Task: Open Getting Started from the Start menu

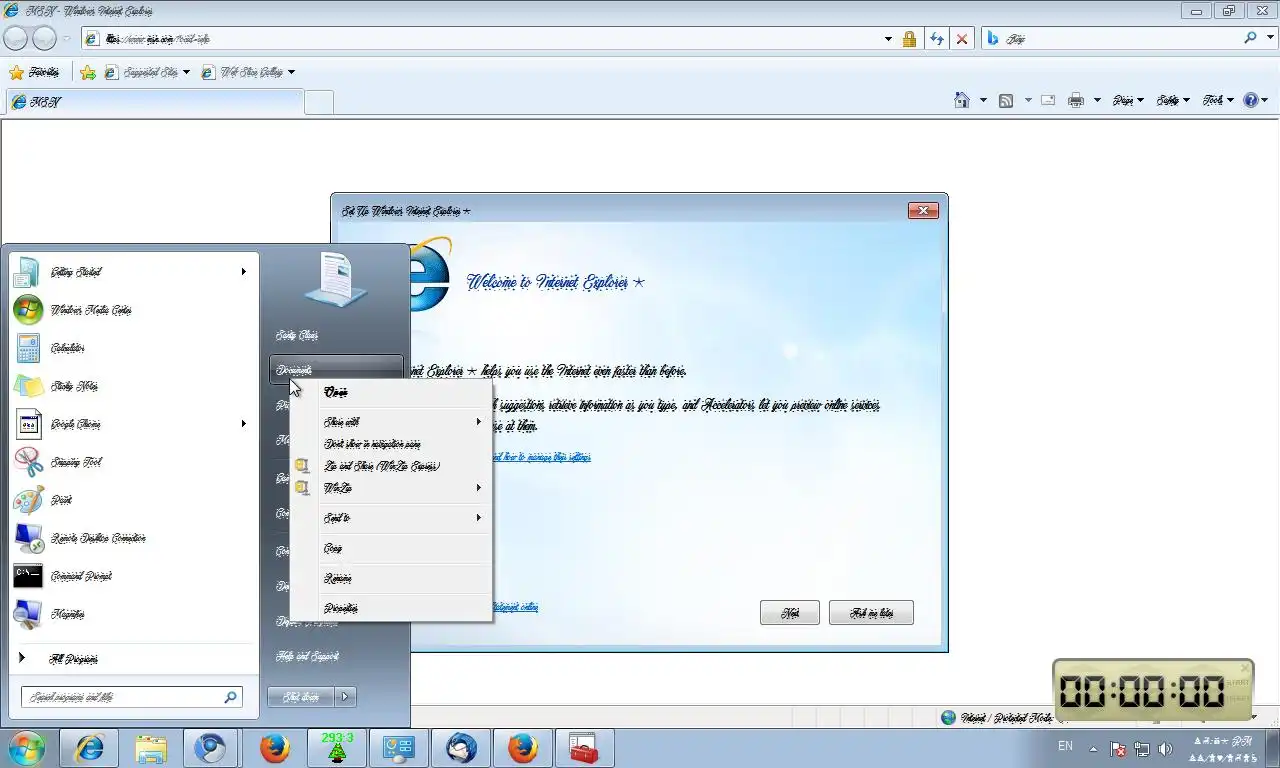Action: [x=130, y=272]
